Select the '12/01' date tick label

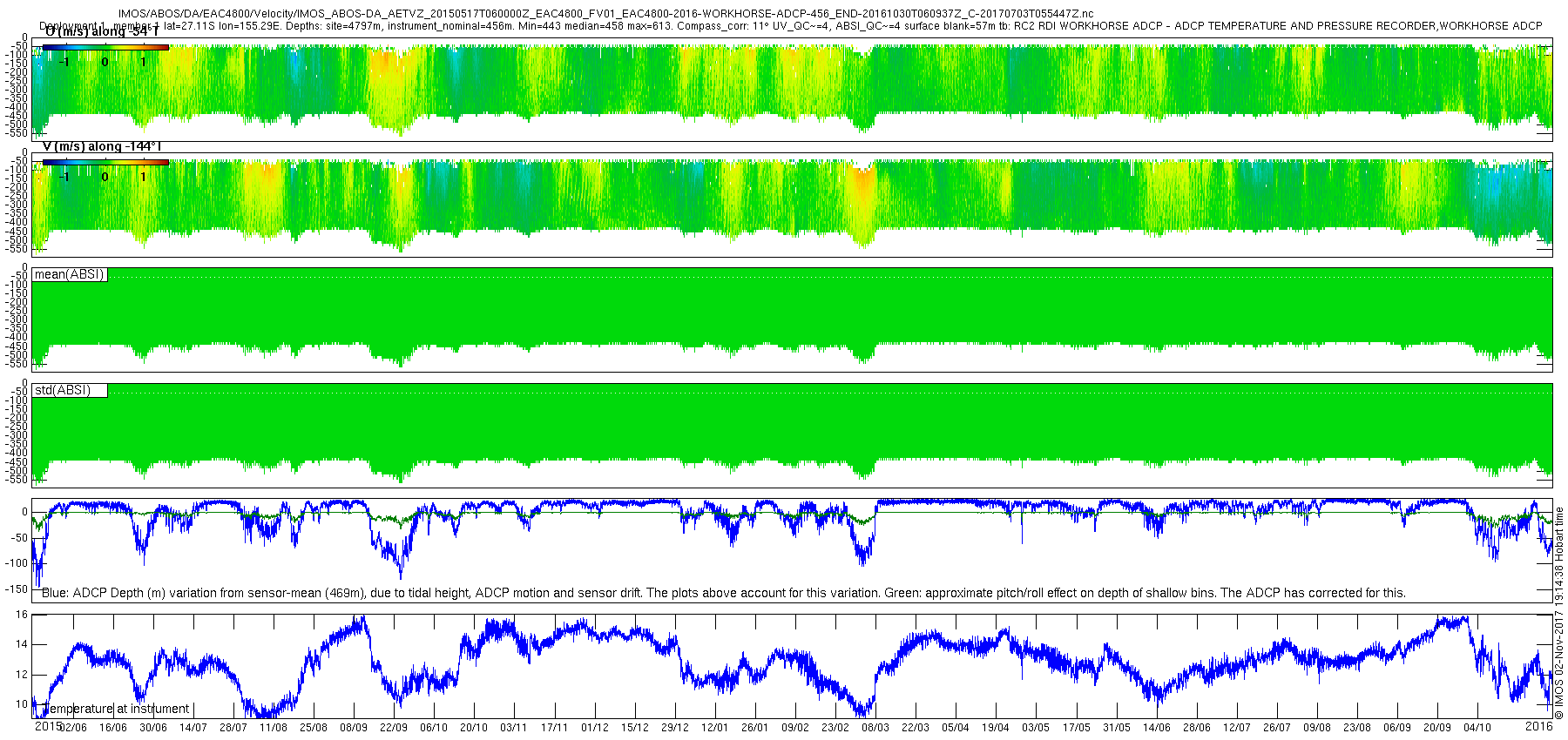pos(715,728)
